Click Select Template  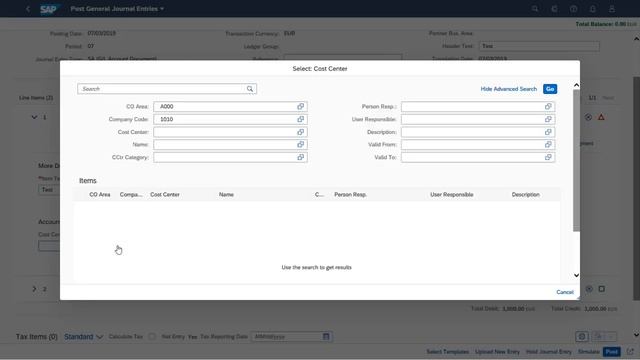coord(447,351)
